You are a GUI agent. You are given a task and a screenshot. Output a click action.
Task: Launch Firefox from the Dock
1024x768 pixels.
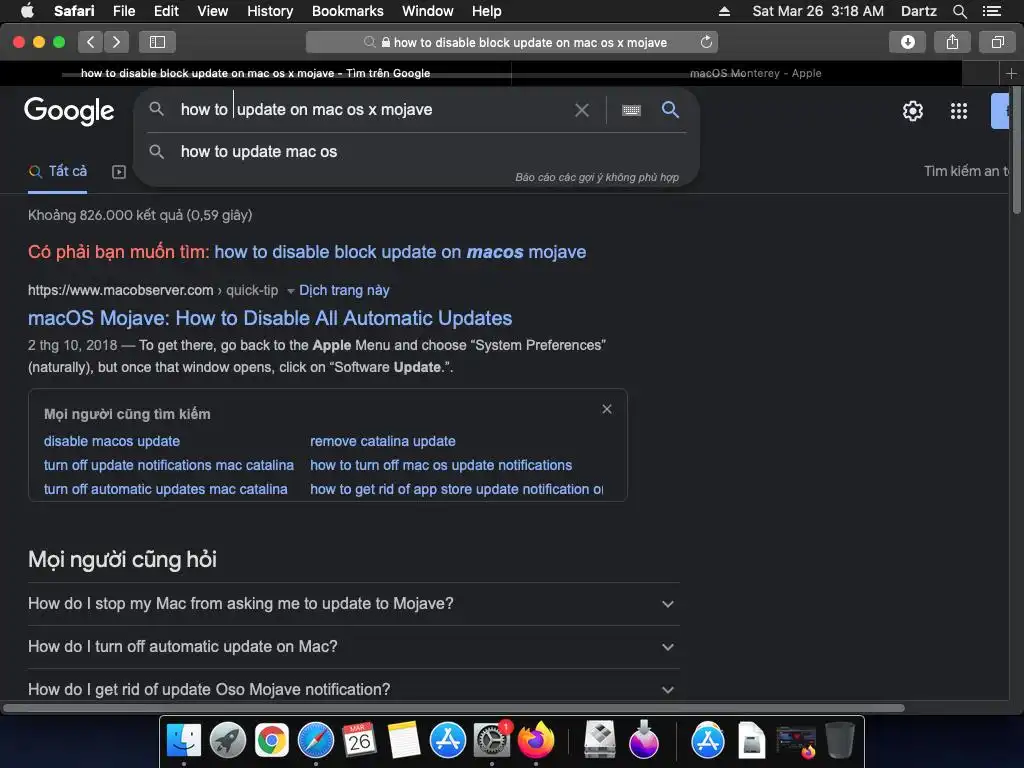[536, 741]
